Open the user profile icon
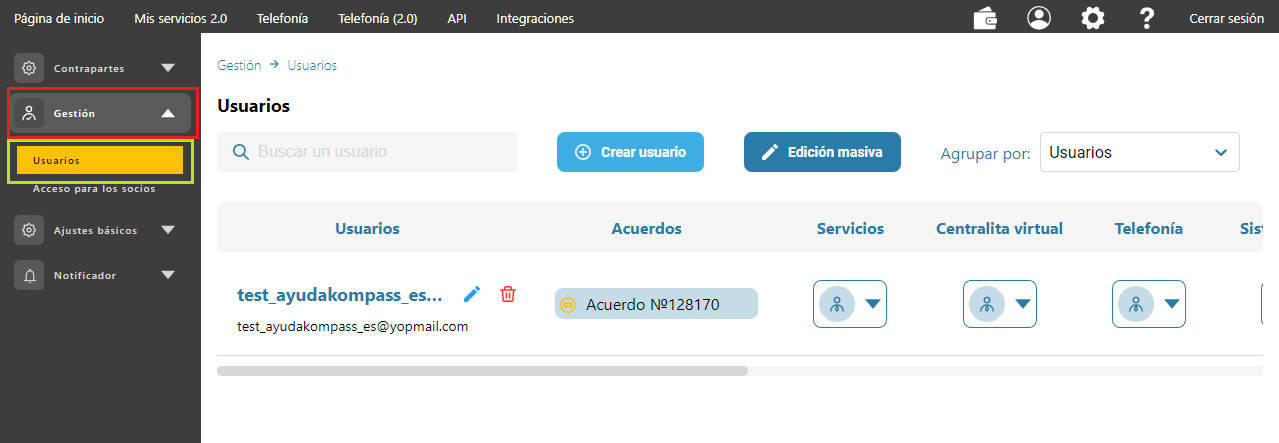This screenshot has height=443, width=1279. click(x=1039, y=18)
